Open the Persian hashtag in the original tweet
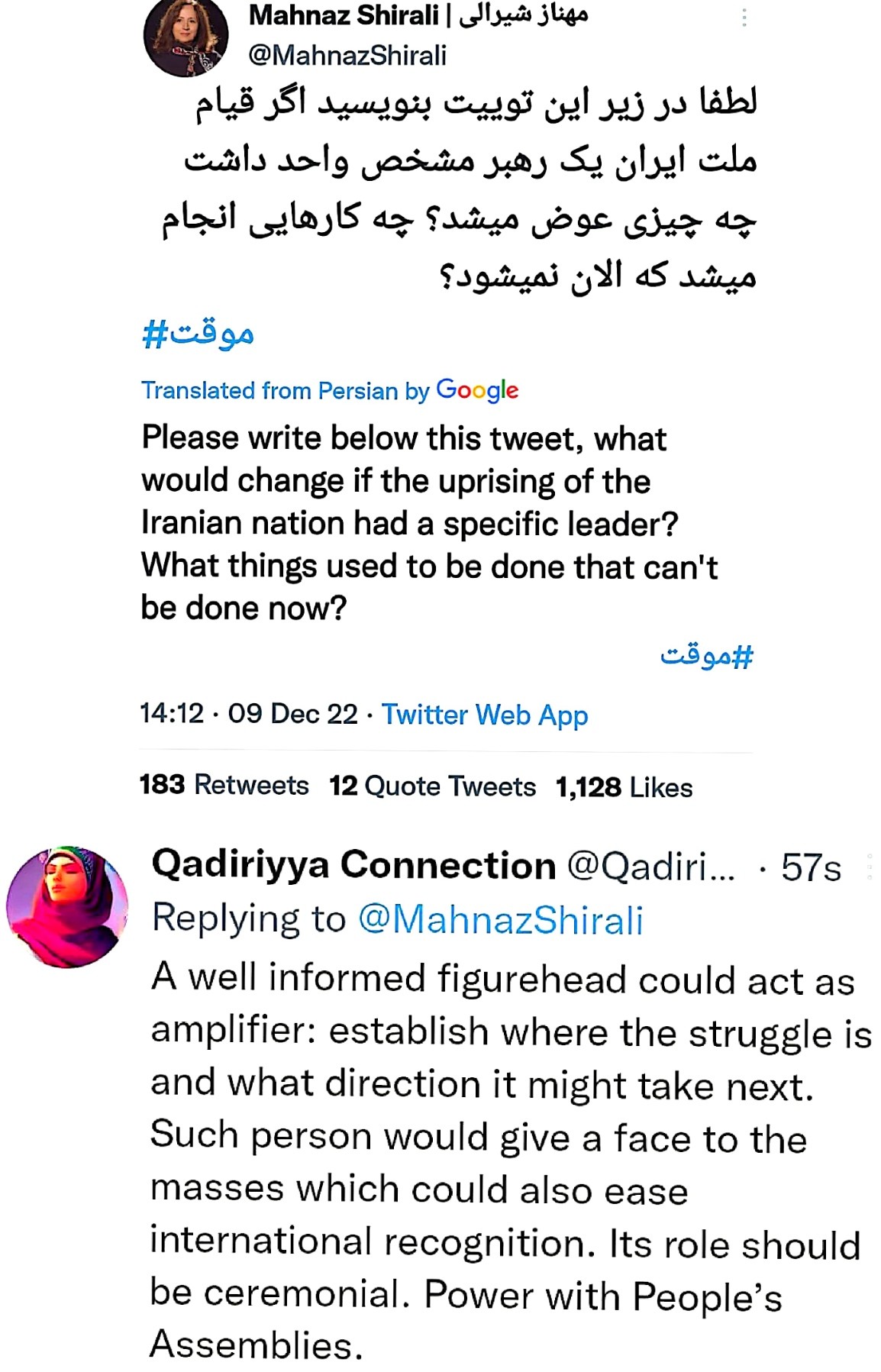 click(x=198, y=334)
